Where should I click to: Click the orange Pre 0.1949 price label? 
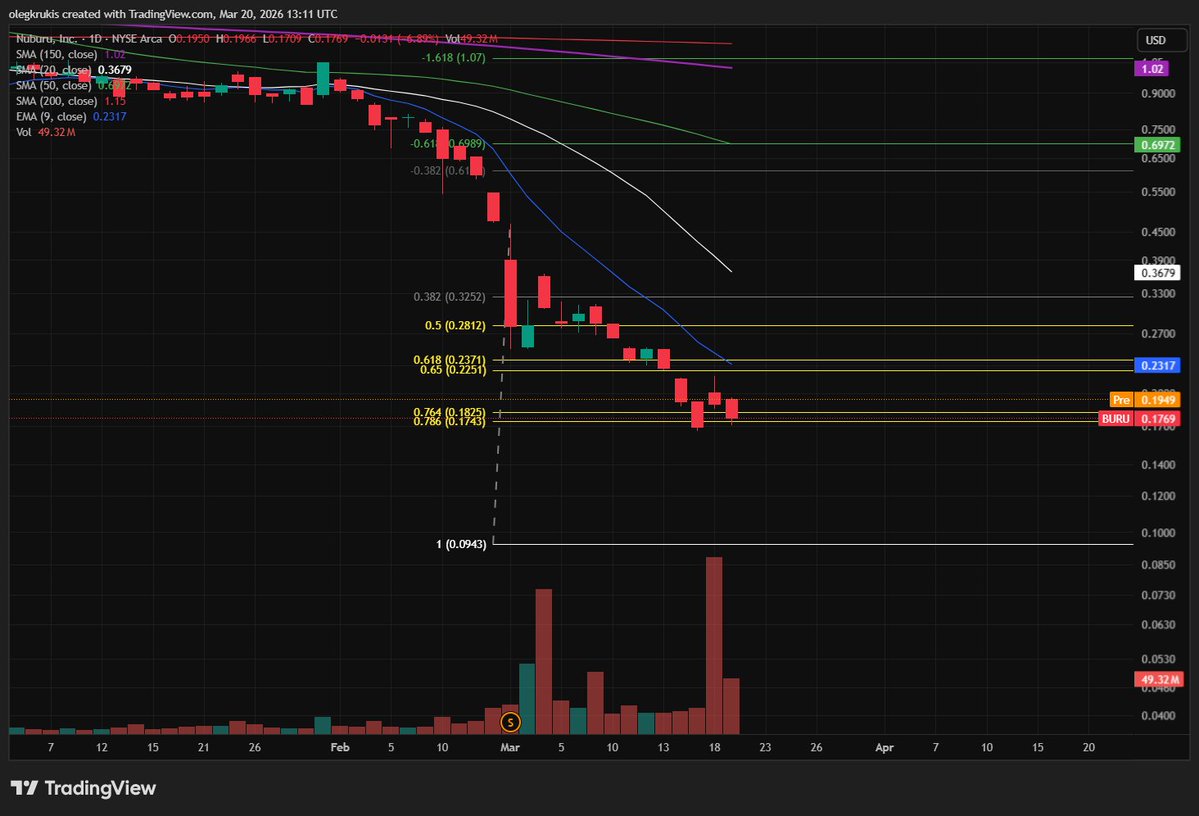1145,400
